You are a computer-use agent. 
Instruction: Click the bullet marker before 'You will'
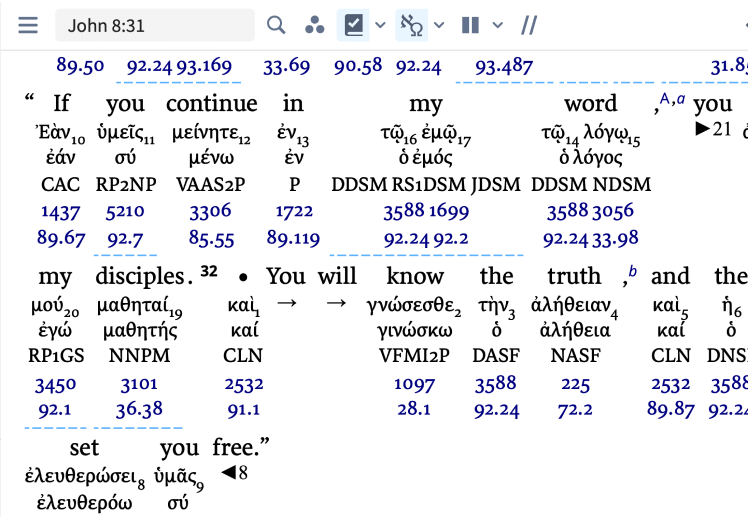(x=244, y=277)
